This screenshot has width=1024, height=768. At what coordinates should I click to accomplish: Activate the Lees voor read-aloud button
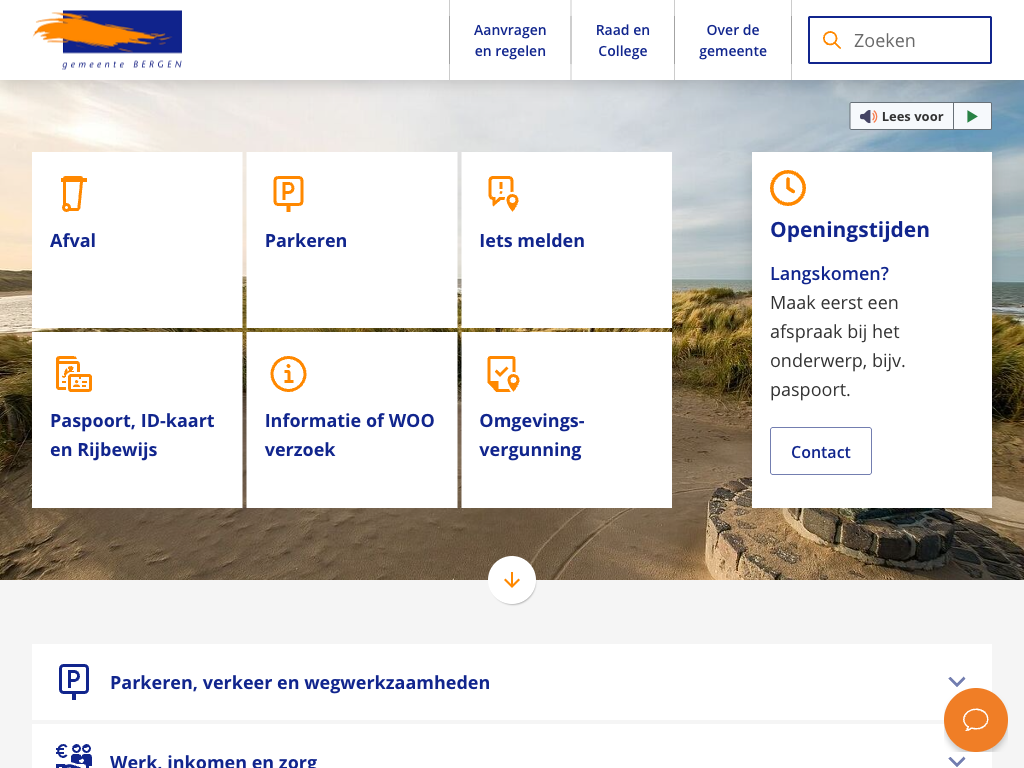[x=901, y=116]
